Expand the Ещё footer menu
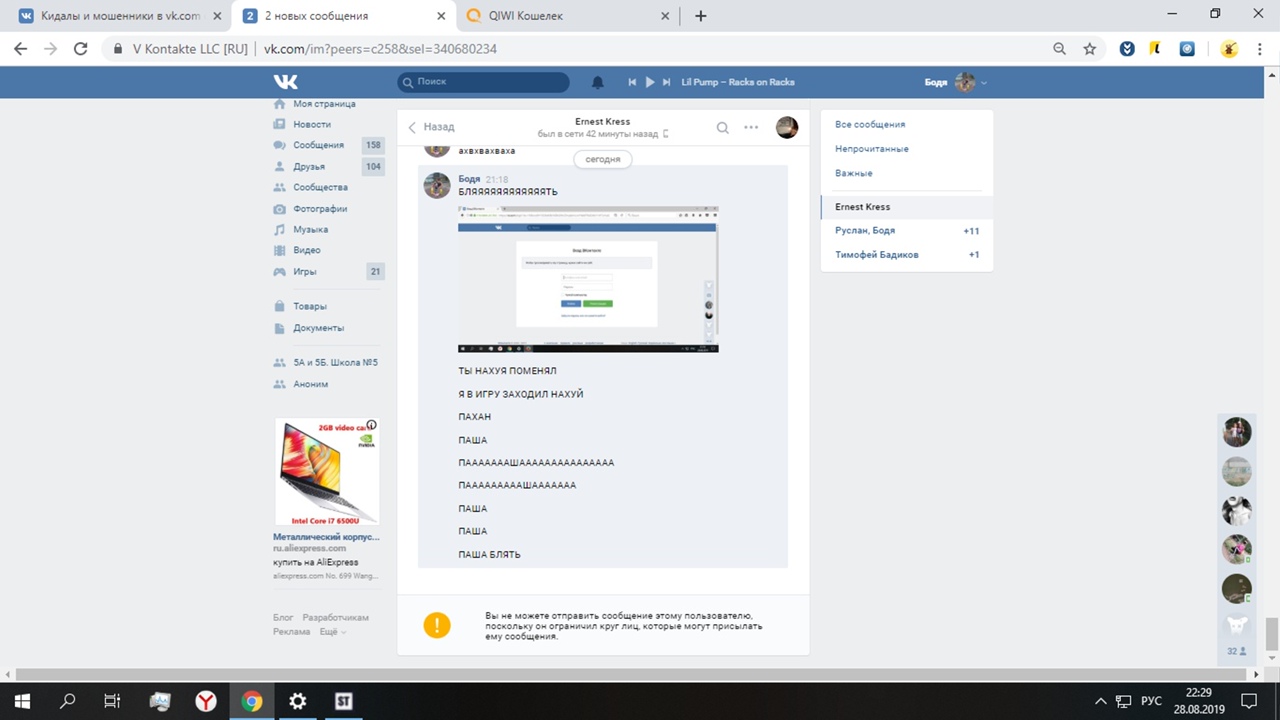This screenshot has width=1280, height=720. click(332, 632)
